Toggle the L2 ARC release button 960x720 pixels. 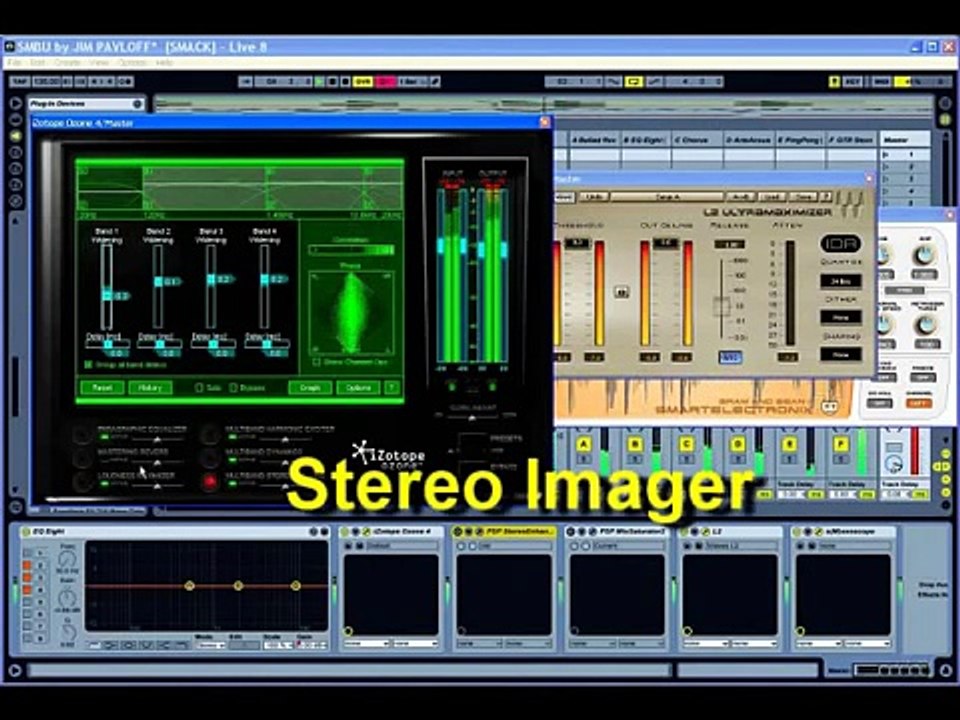(x=730, y=356)
